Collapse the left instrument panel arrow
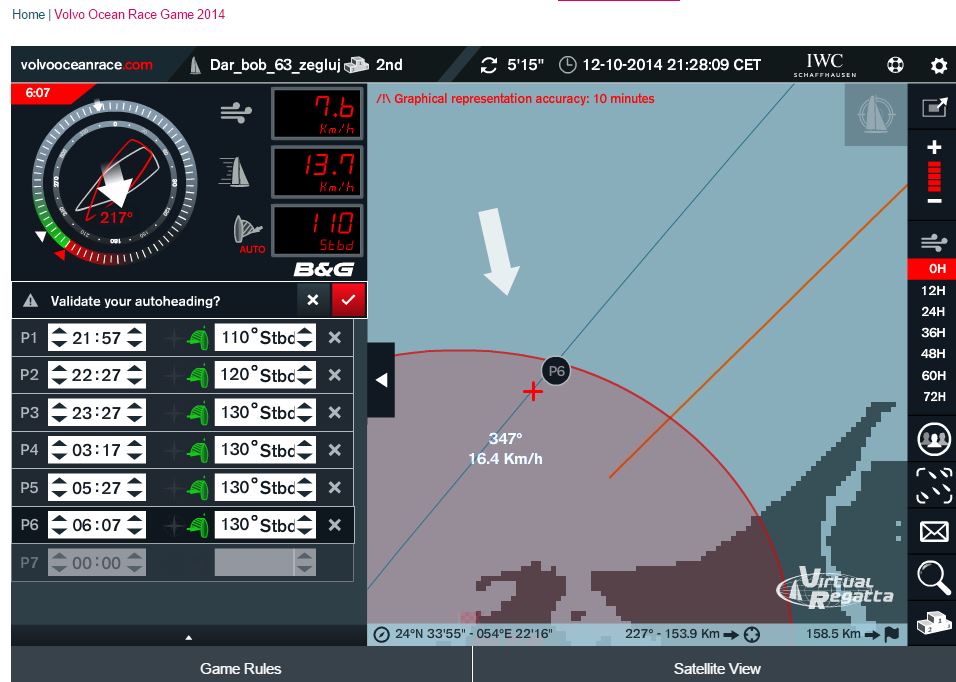Image resolution: width=956 pixels, height=682 pixels. click(381, 380)
